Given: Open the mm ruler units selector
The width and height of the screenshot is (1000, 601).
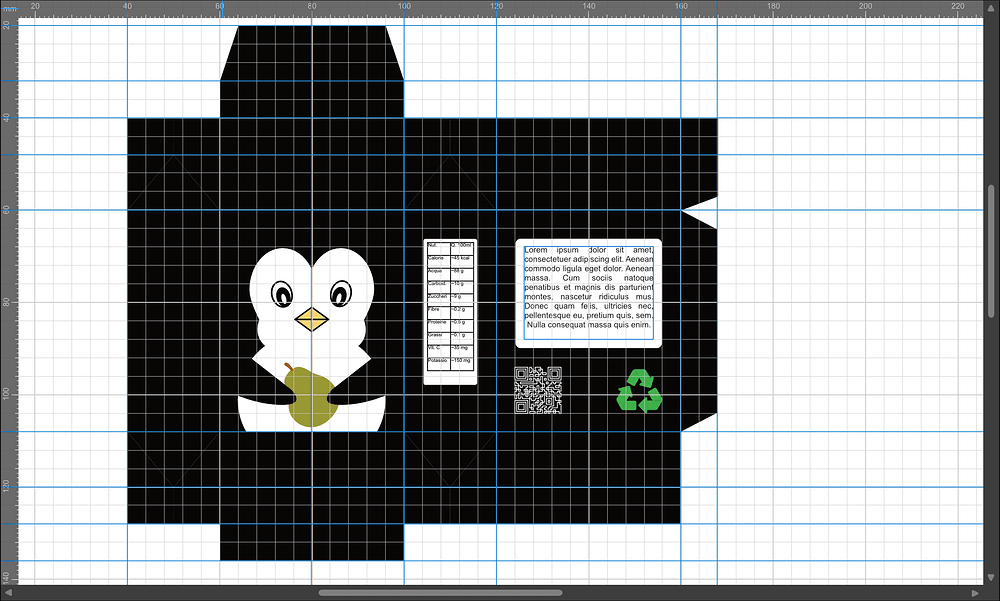Looking at the screenshot, I should click(x=9, y=8).
